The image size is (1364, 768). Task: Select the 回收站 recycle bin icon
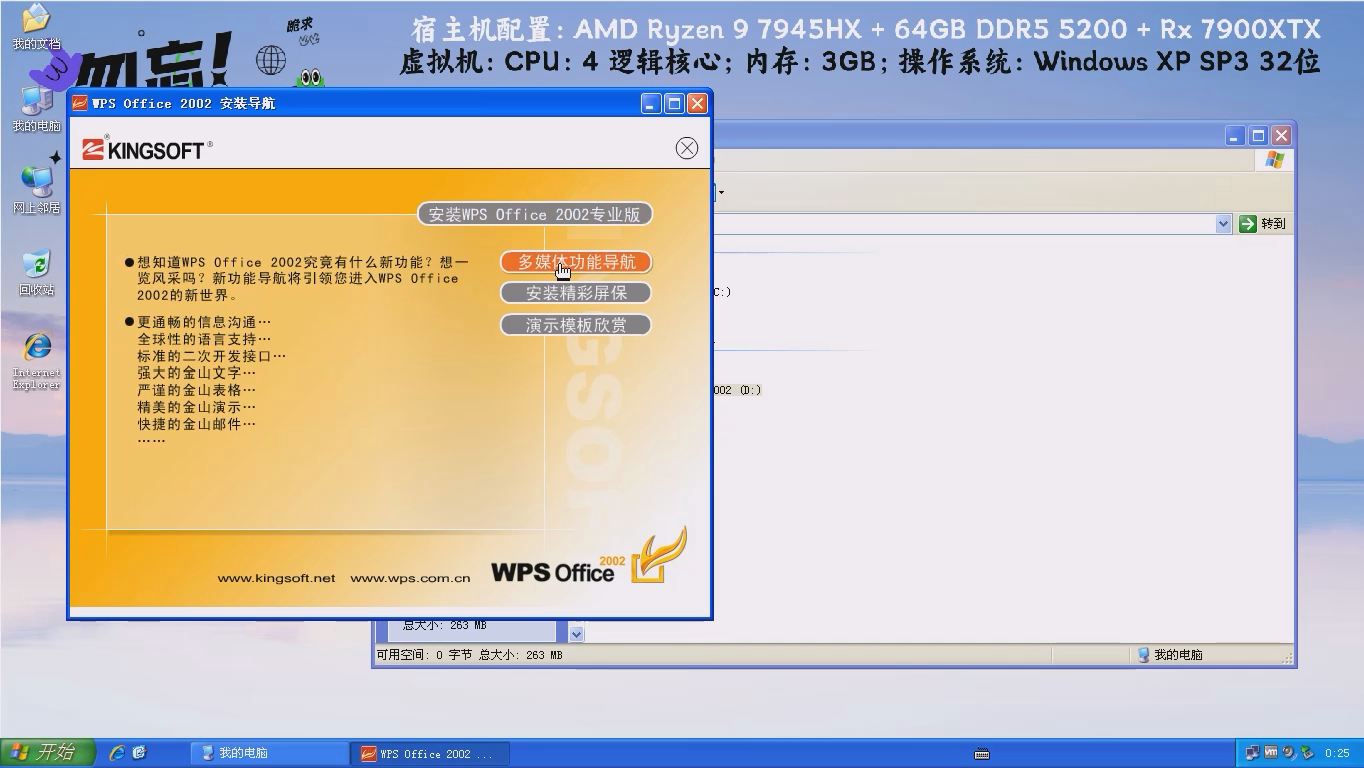click(36, 273)
